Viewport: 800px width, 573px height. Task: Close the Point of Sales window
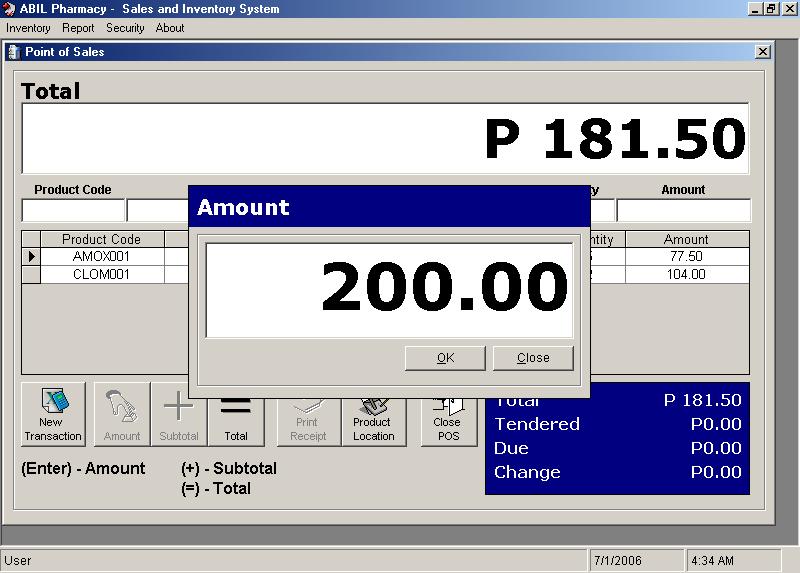pyautogui.click(x=762, y=52)
